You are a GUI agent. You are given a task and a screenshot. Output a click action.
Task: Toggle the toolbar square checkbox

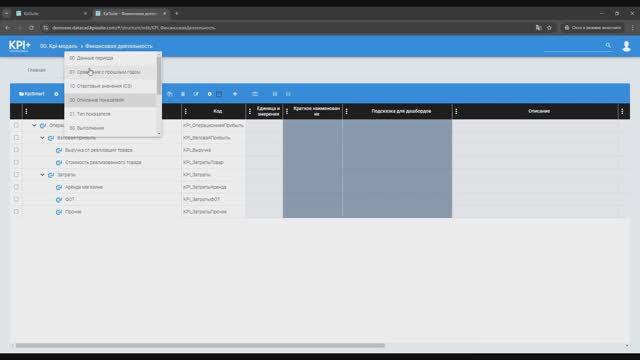pos(219,94)
